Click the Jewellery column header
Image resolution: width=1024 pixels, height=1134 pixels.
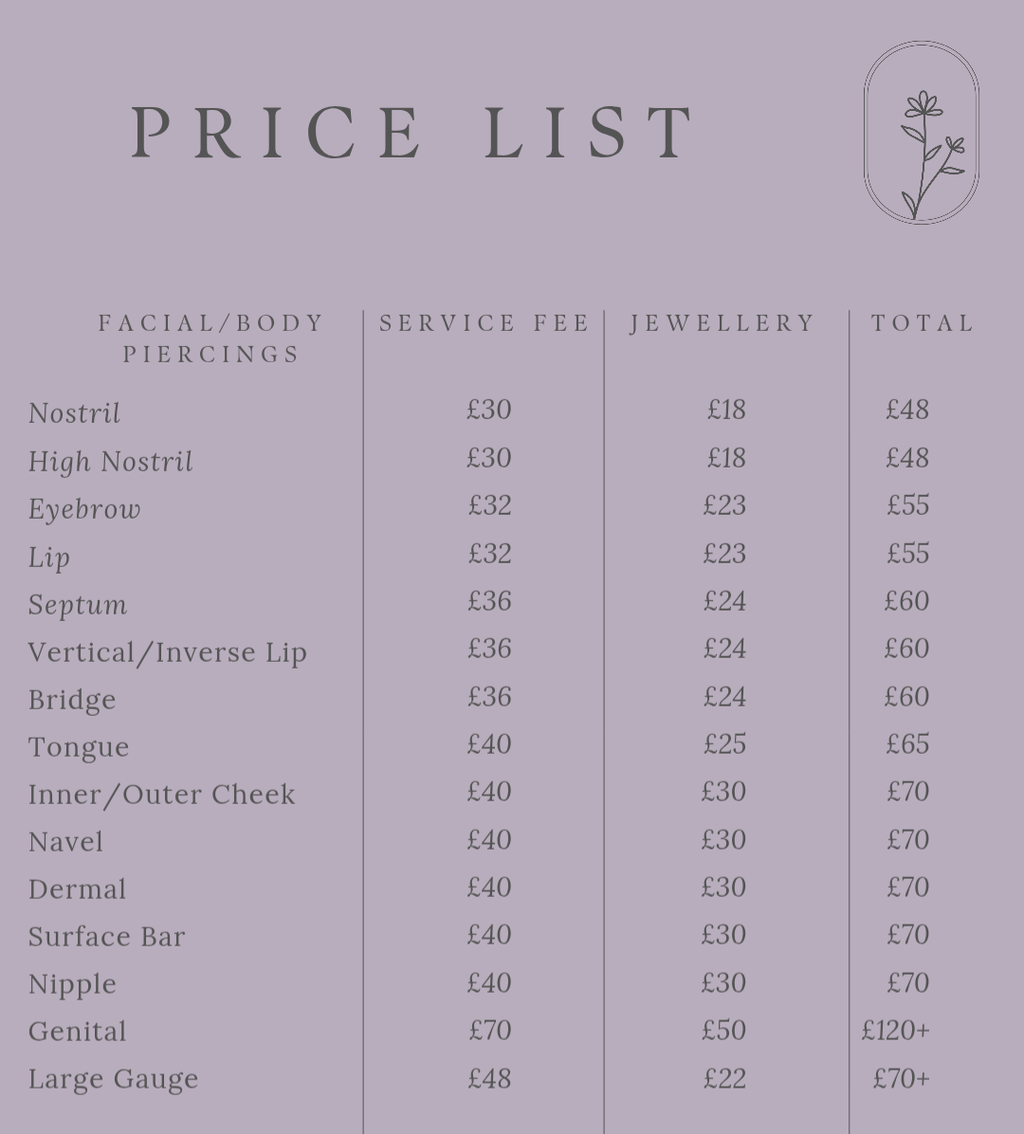coord(723,323)
